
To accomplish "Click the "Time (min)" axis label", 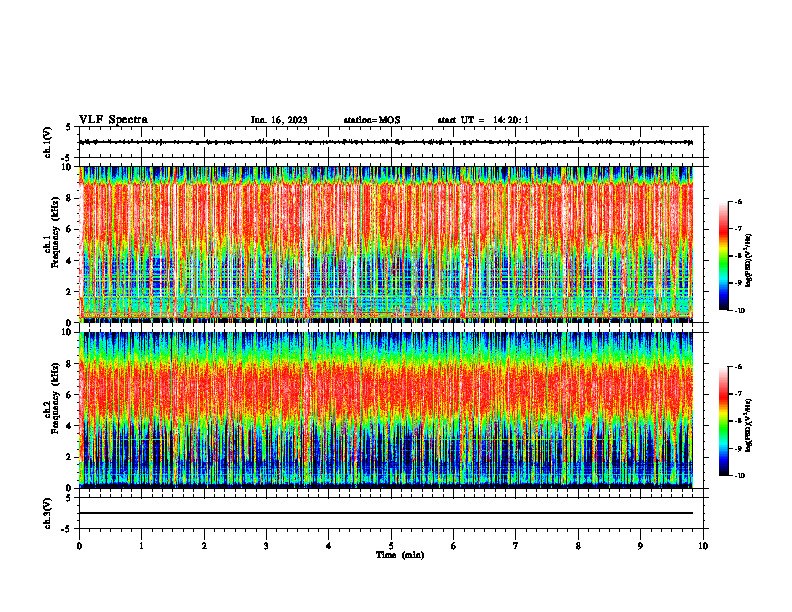I will coord(400,555).
